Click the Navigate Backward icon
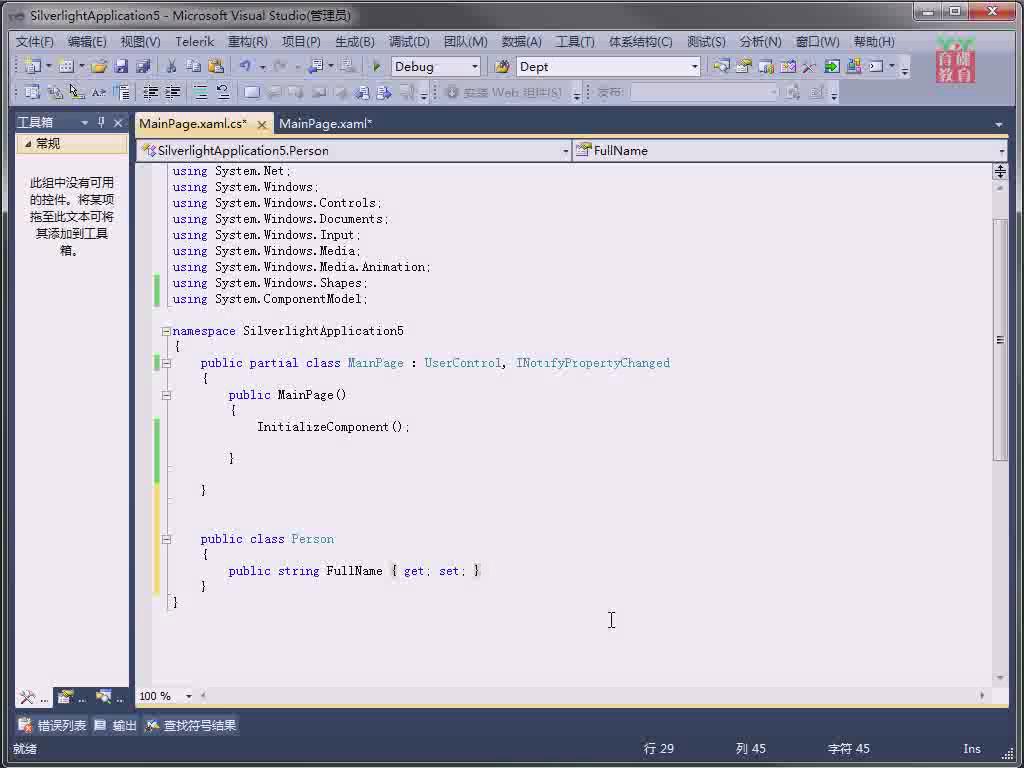 click(316, 66)
